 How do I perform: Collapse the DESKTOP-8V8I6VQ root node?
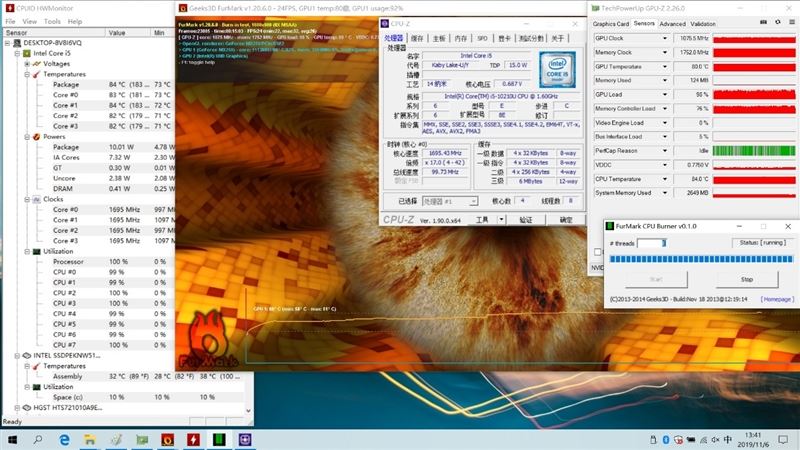point(8,43)
